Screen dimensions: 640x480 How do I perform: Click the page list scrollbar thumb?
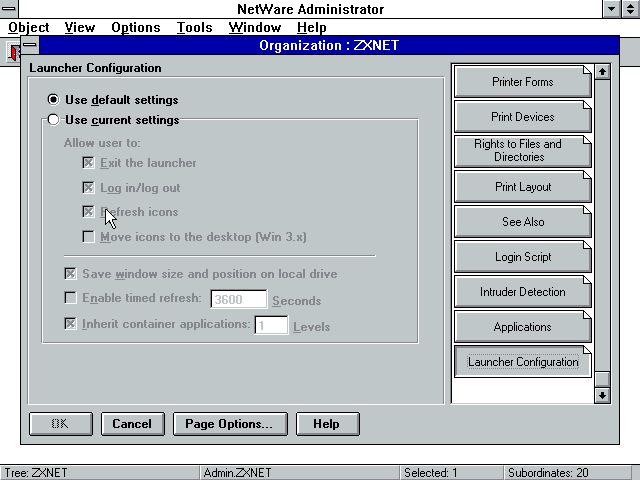[x=602, y=379]
